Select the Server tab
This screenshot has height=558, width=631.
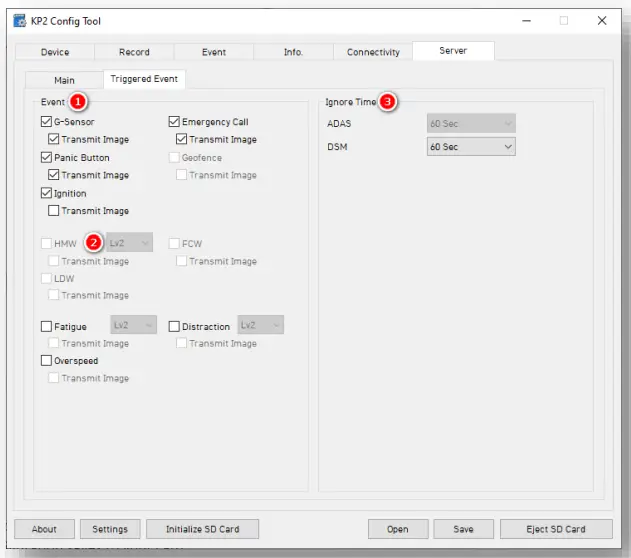pyautogui.click(x=453, y=51)
